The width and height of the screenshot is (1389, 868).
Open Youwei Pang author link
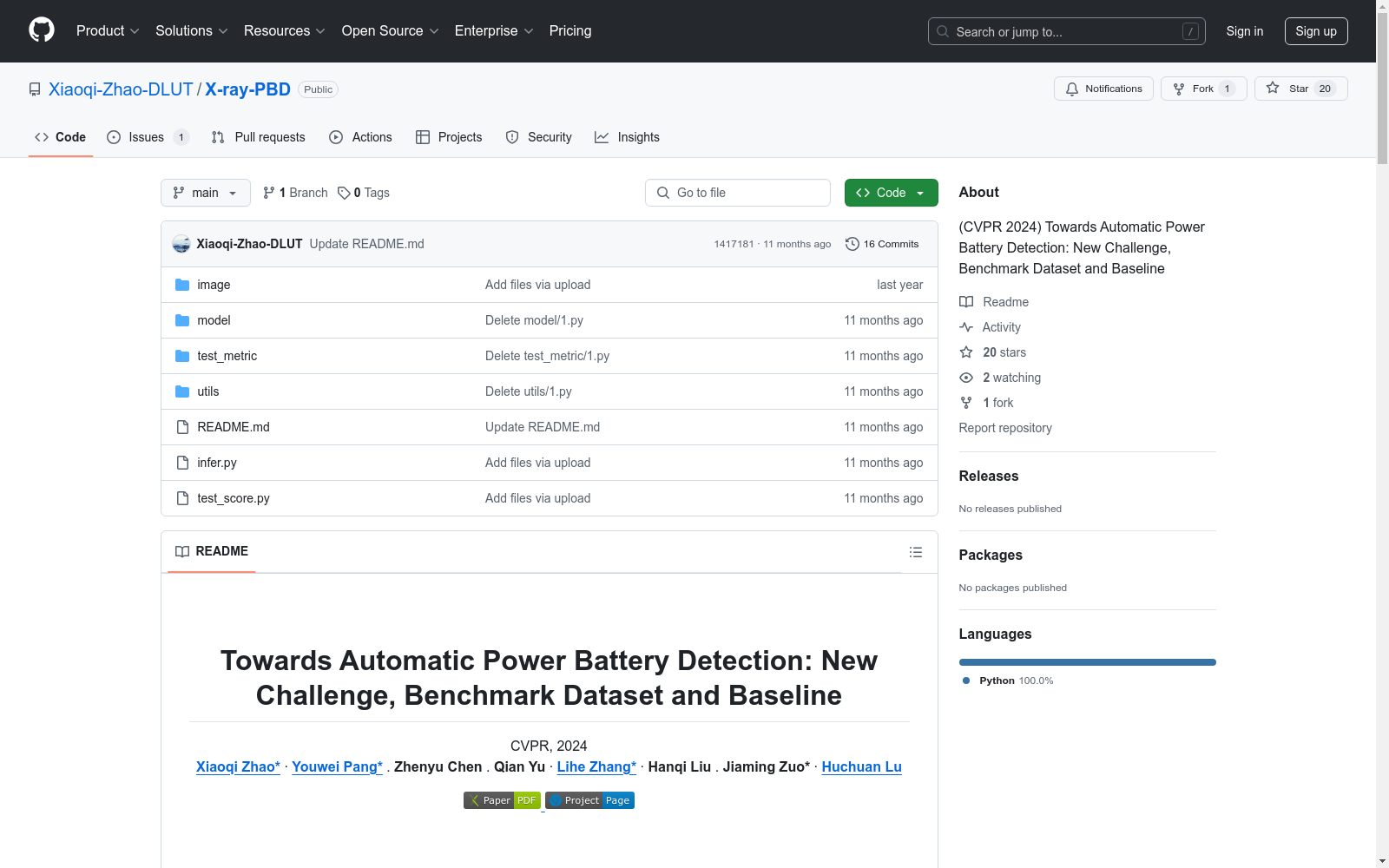pos(337,766)
